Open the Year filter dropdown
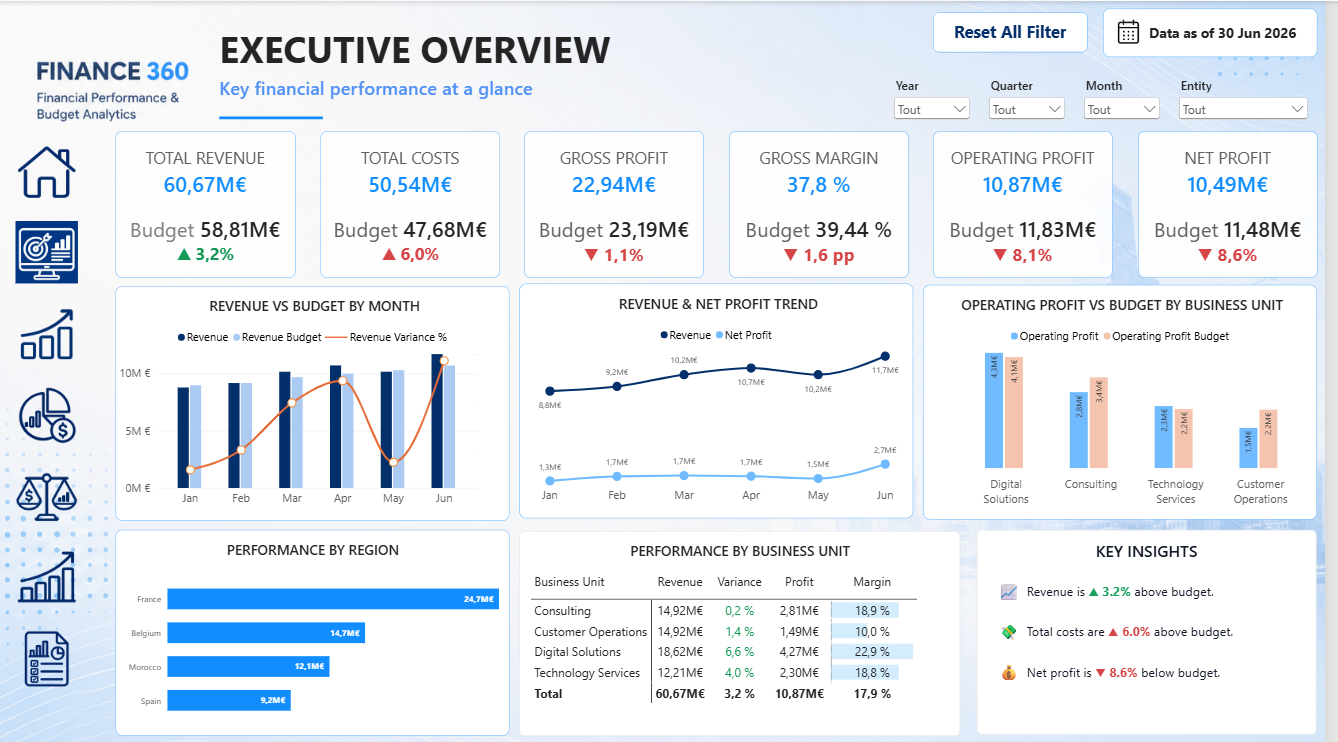The height and width of the screenshot is (742, 1338). (x=932, y=109)
